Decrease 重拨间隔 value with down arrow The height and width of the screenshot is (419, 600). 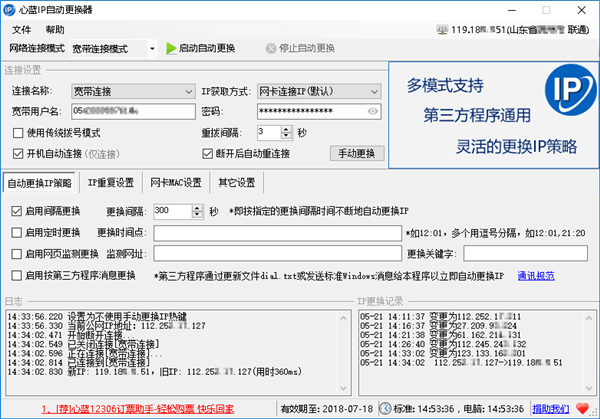coord(286,136)
